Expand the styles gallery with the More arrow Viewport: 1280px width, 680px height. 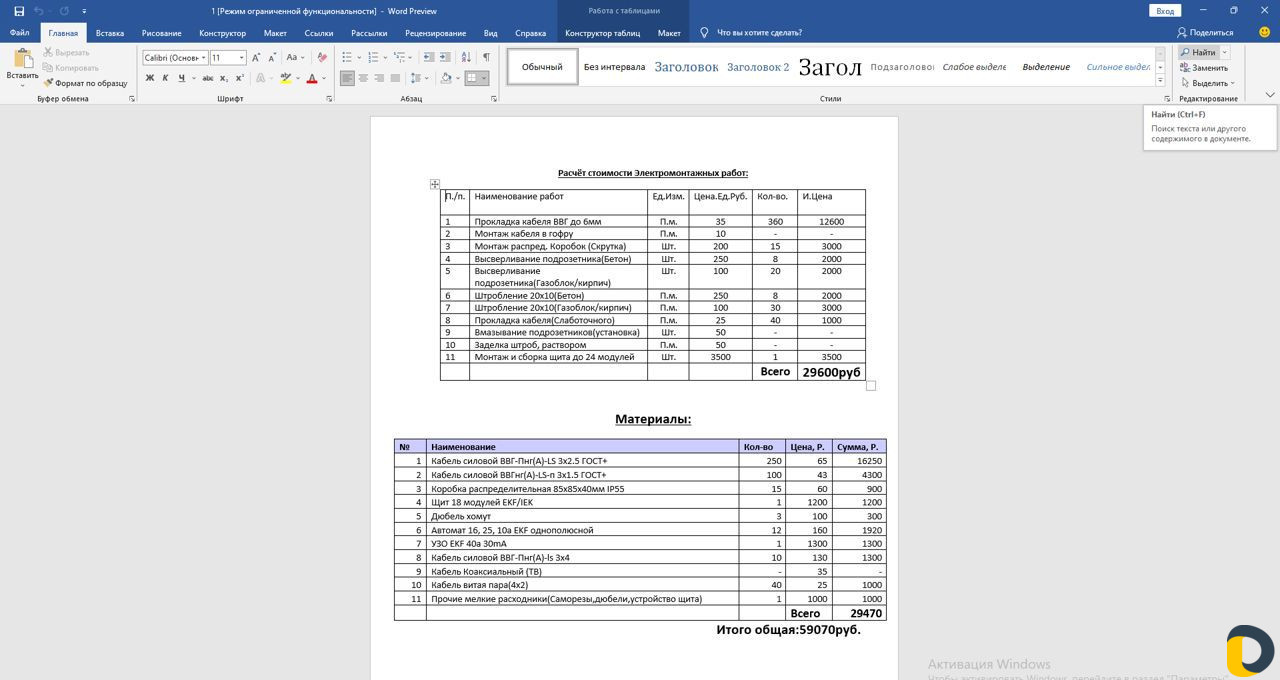coord(1160,81)
